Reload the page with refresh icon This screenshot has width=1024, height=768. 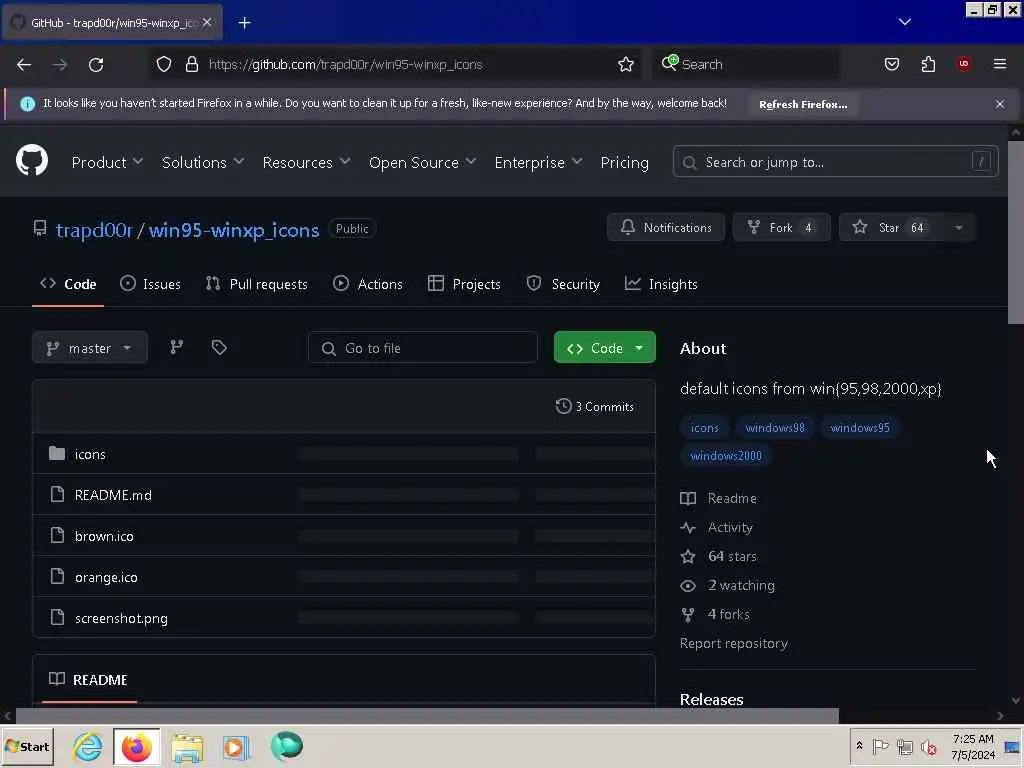point(96,64)
